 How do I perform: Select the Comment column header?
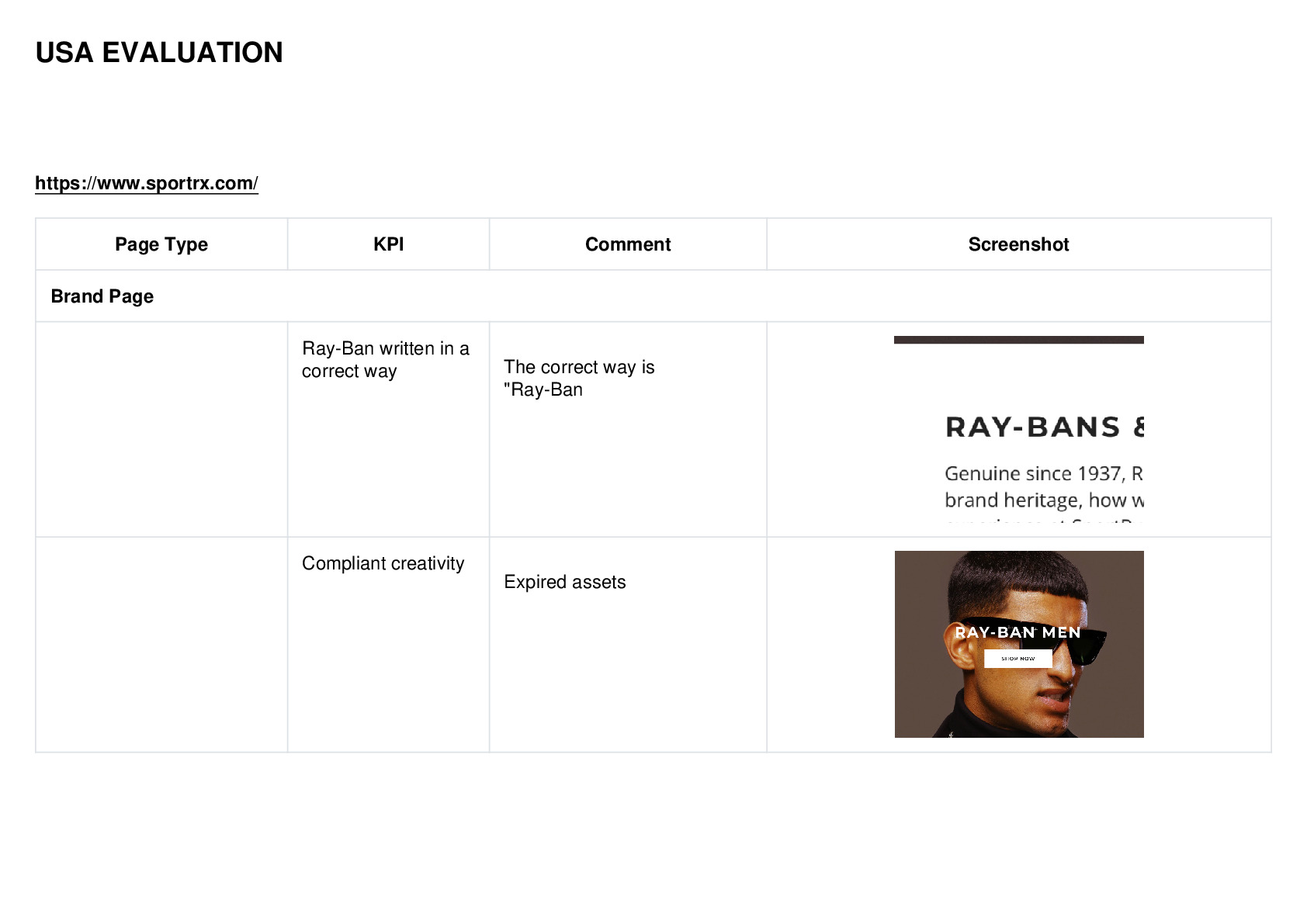(628, 244)
